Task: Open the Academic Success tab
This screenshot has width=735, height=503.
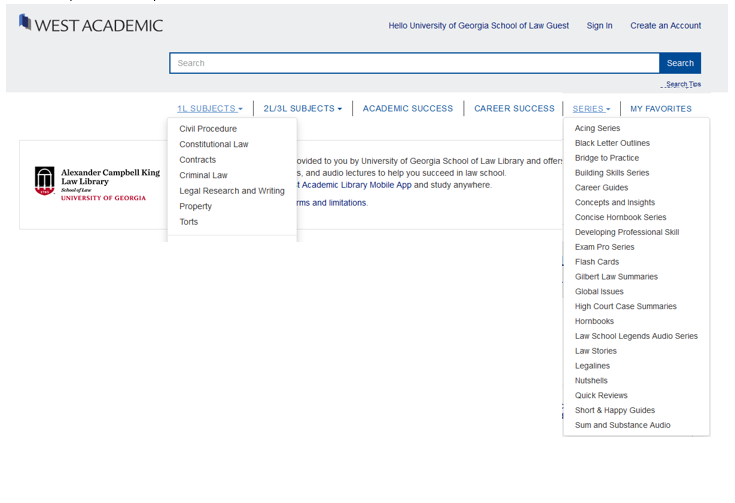Action: (408, 109)
